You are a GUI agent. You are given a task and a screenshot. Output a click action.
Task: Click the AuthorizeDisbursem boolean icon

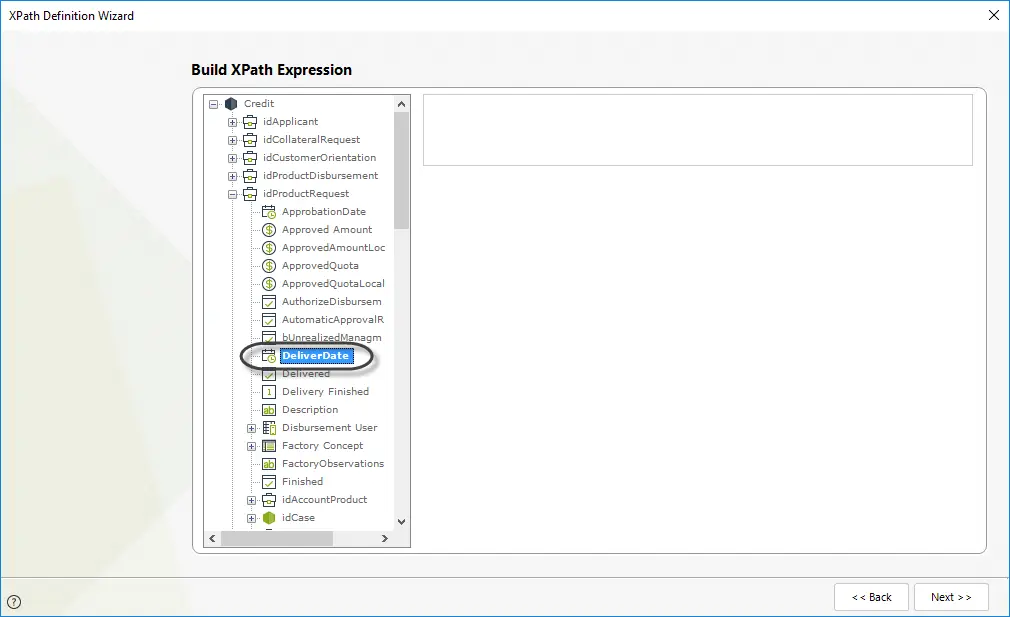(x=269, y=302)
